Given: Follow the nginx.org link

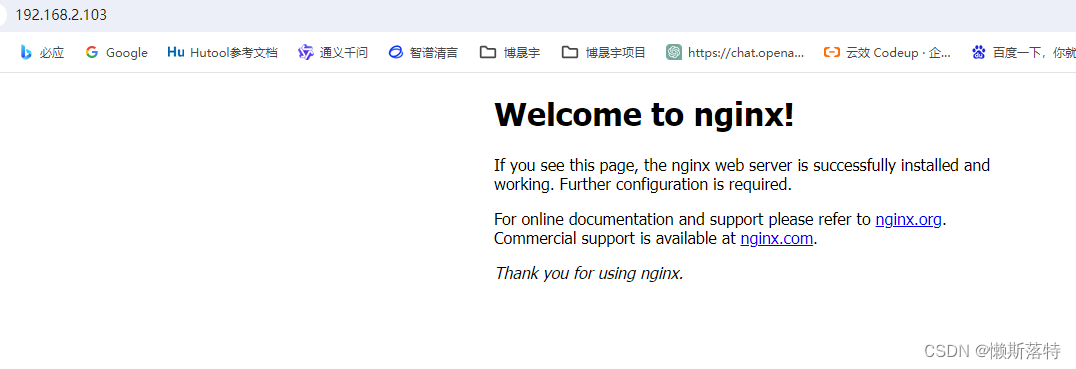Looking at the screenshot, I should click(x=909, y=220).
